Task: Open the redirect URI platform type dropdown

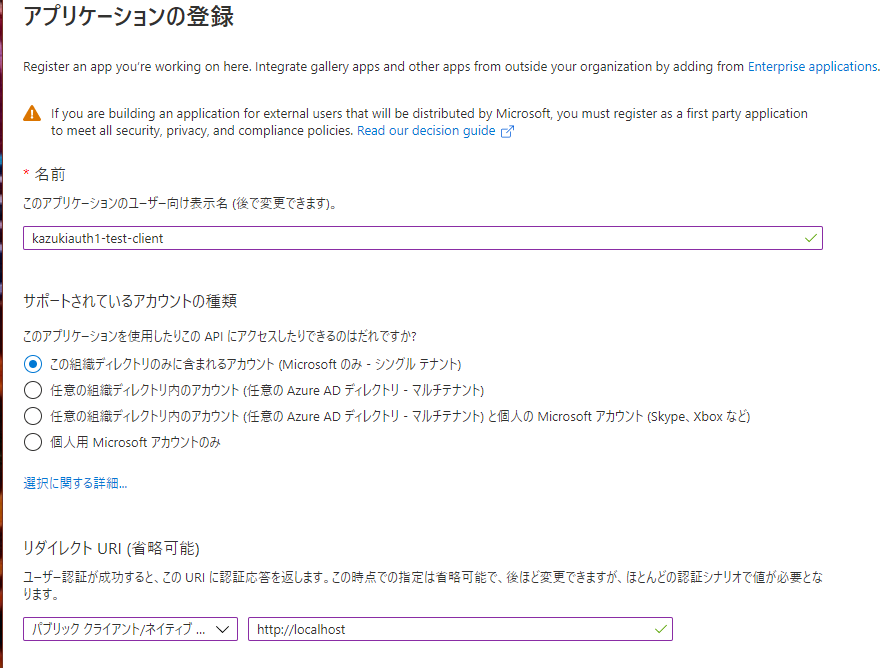Action: (x=130, y=629)
